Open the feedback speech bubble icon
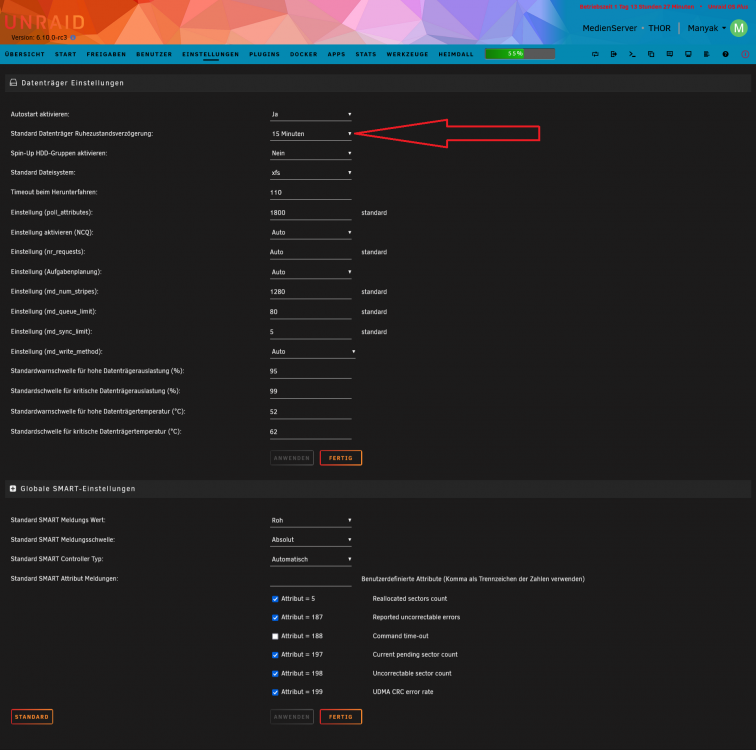Viewport: 756px width, 750px height. click(x=670, y=54)
